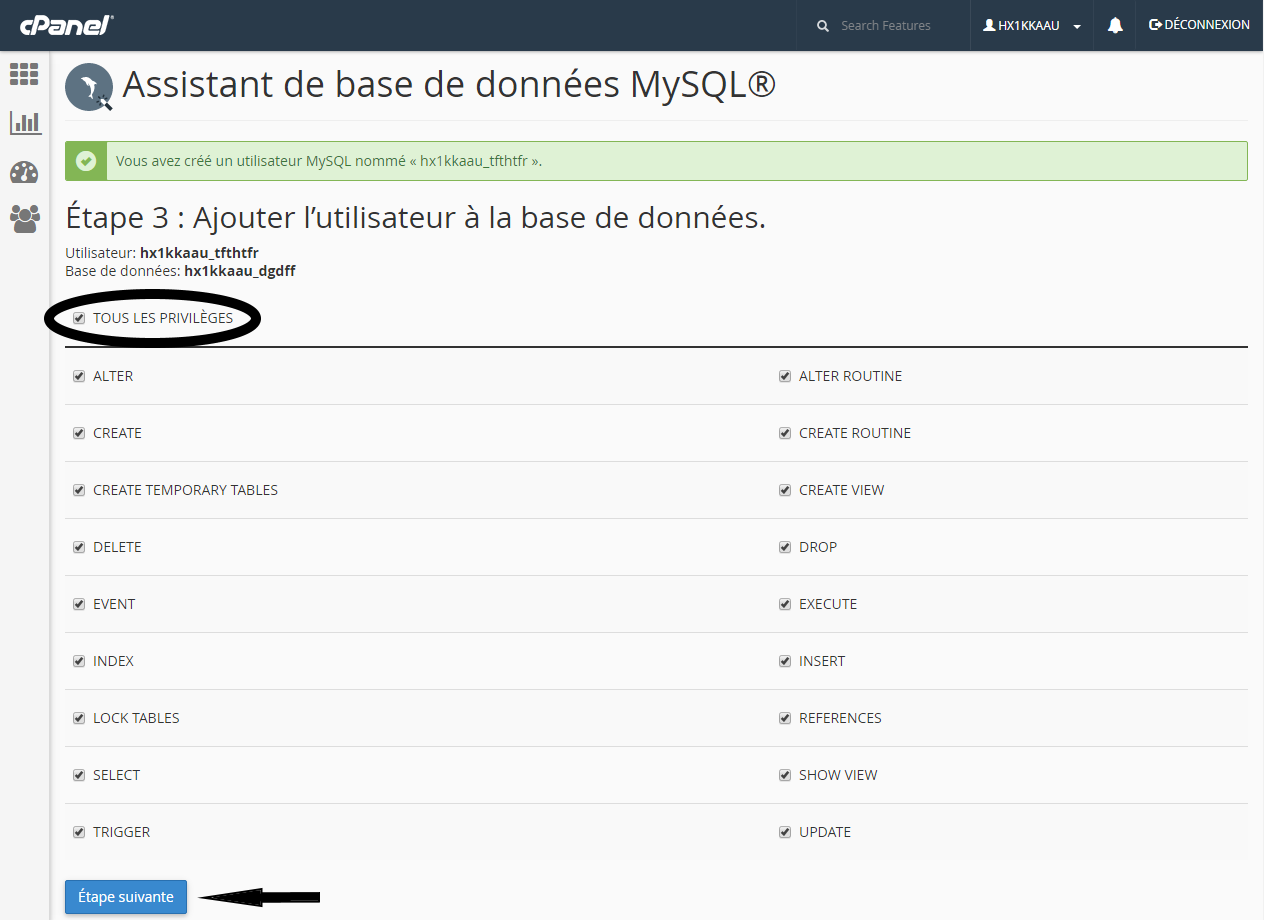Click the Étape 3 heading text

415,217
